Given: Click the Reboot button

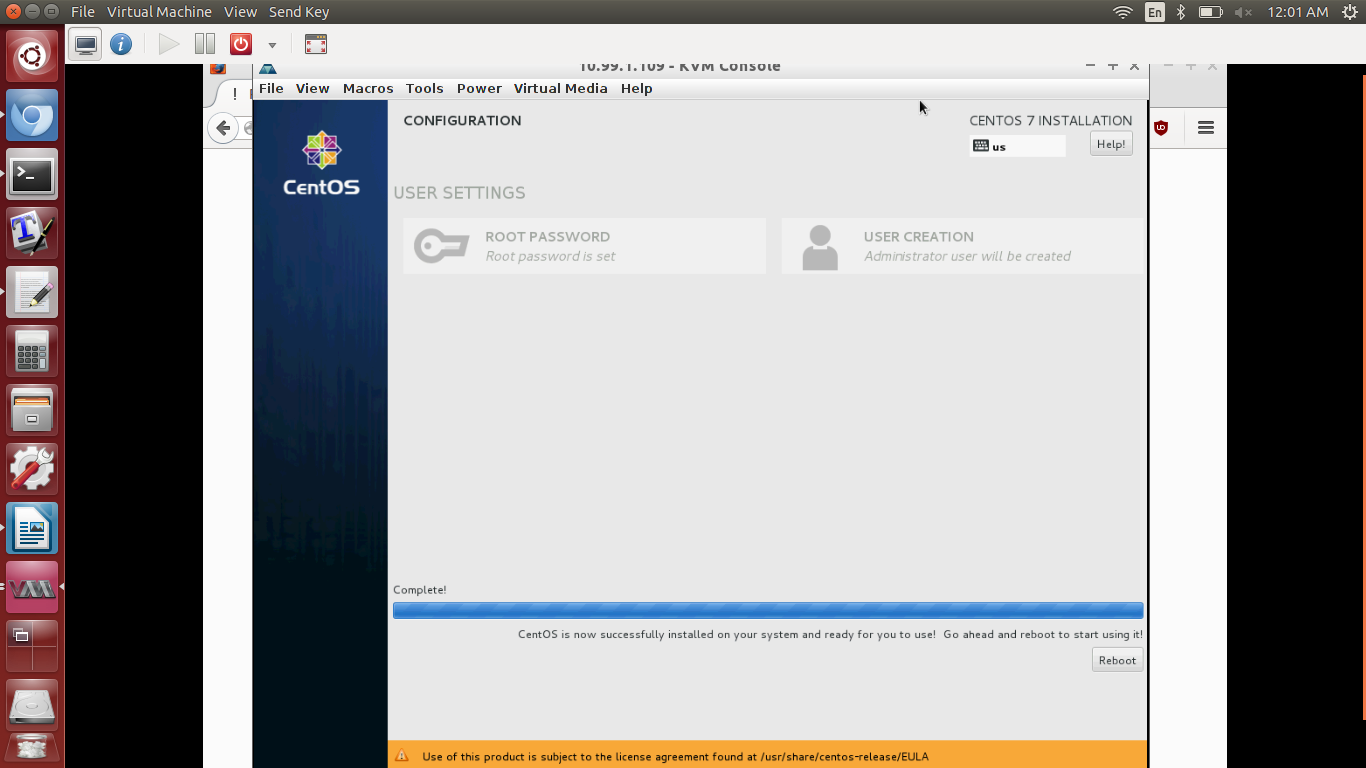Looking at the screenshot, I should click(1117, 660).
